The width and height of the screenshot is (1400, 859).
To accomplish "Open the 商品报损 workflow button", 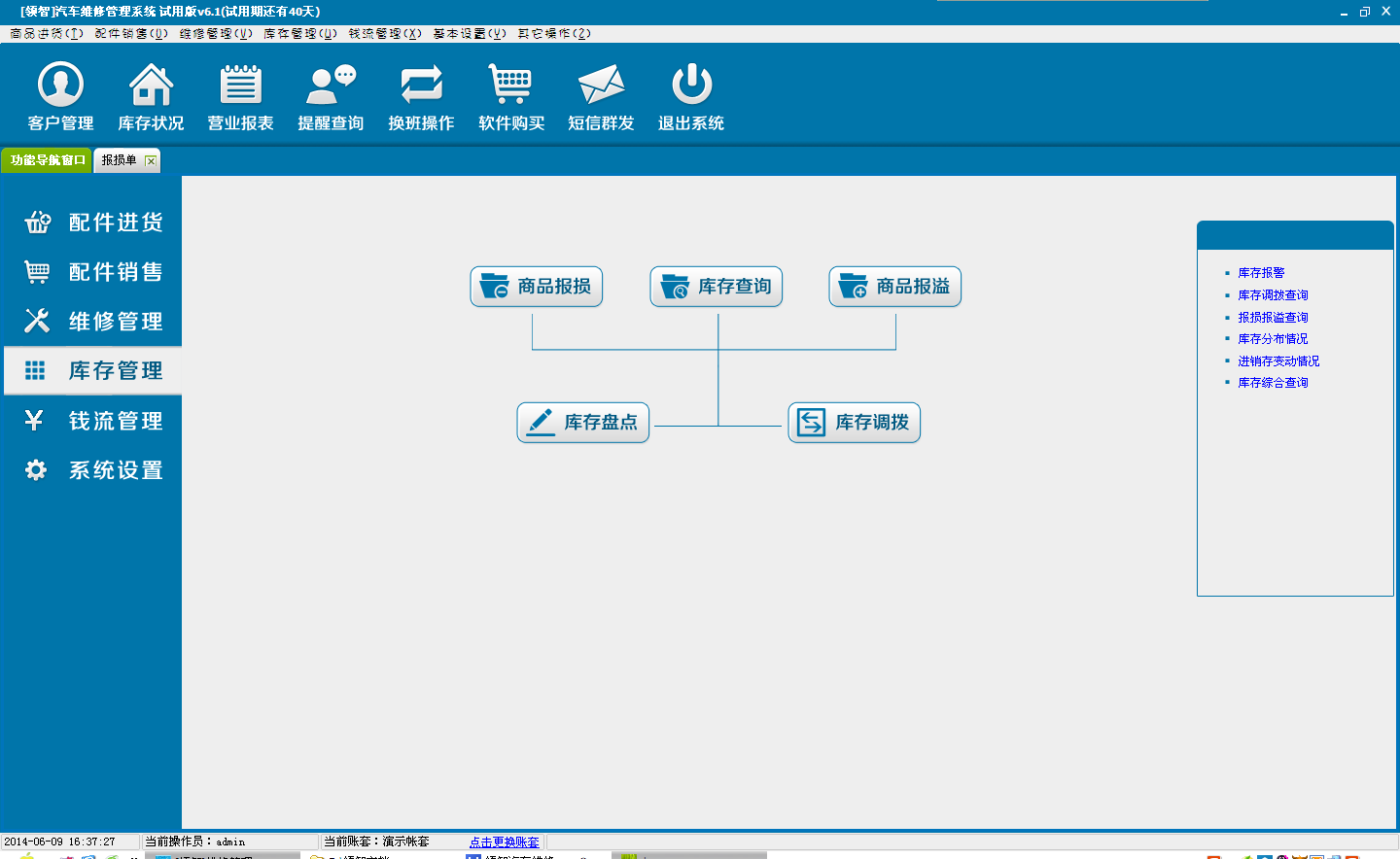I will [537, 287].
